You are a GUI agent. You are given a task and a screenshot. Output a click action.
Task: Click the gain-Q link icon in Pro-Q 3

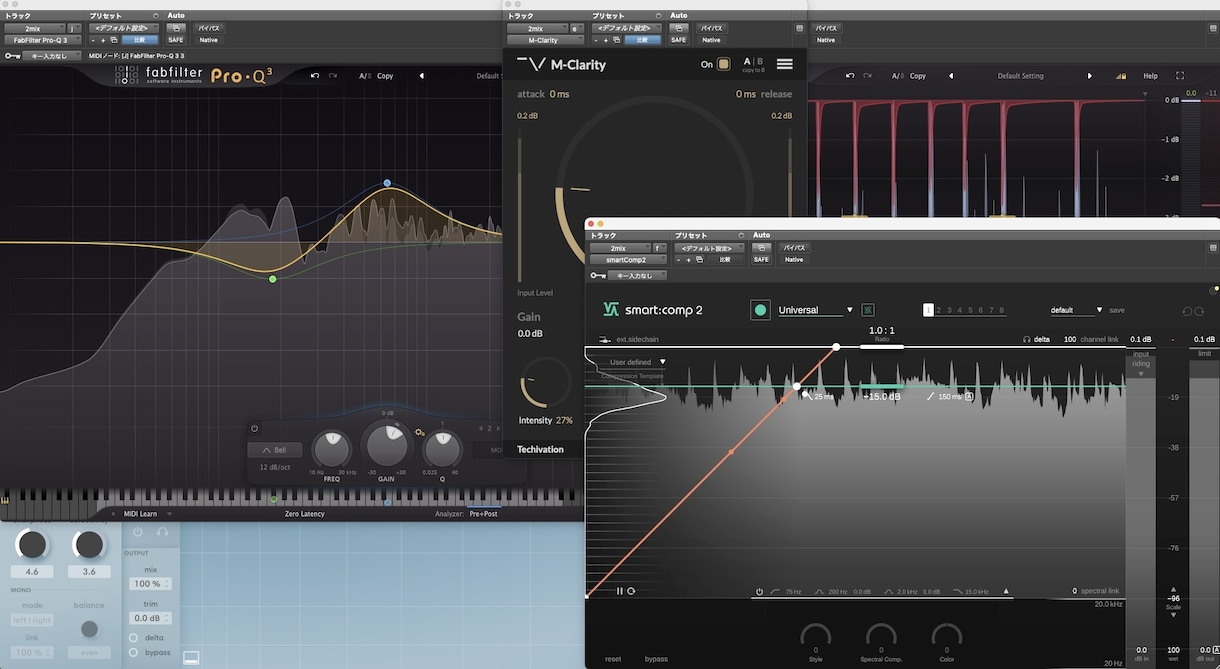coord(420,433)
